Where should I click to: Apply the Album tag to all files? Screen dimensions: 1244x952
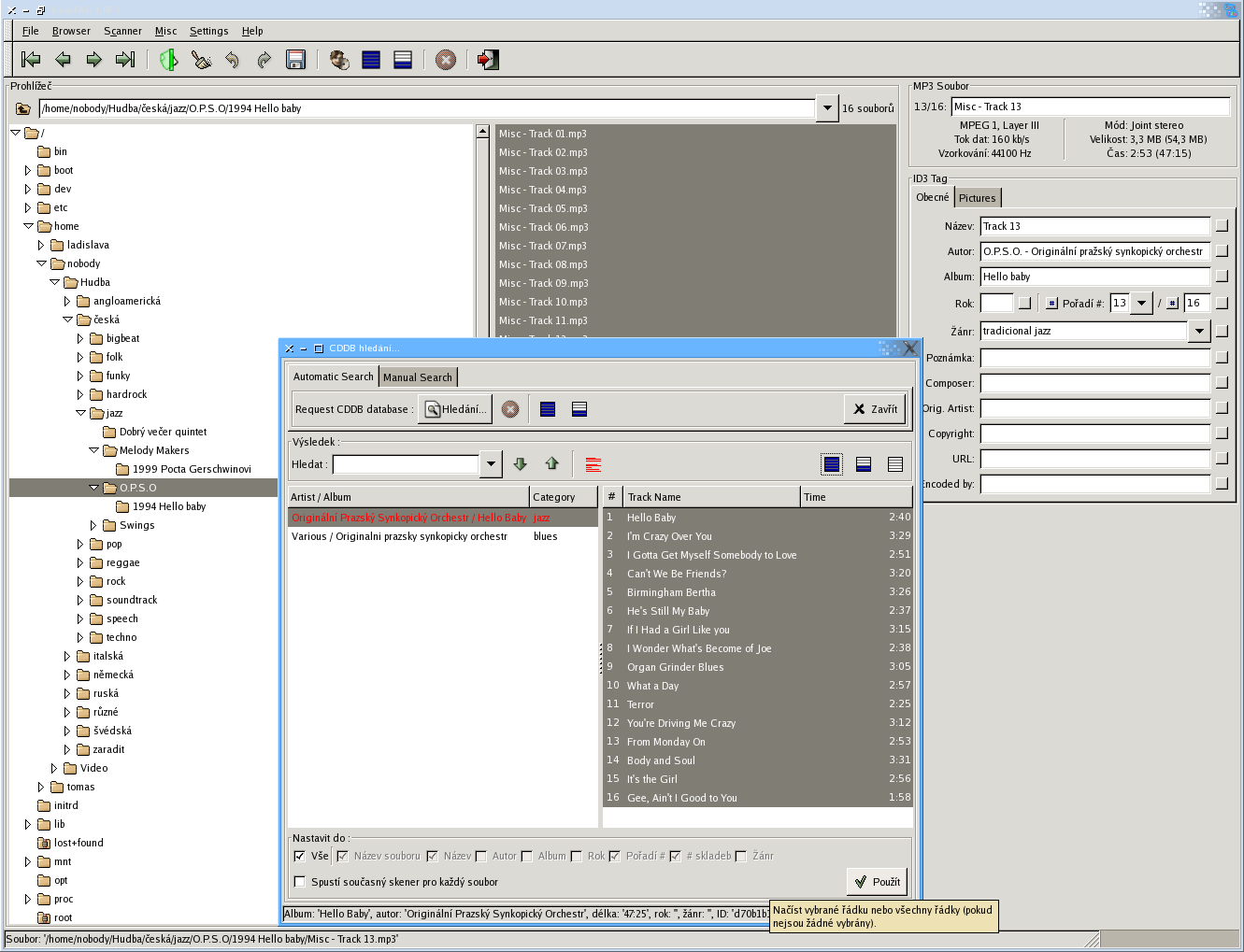click(1222, 277)
